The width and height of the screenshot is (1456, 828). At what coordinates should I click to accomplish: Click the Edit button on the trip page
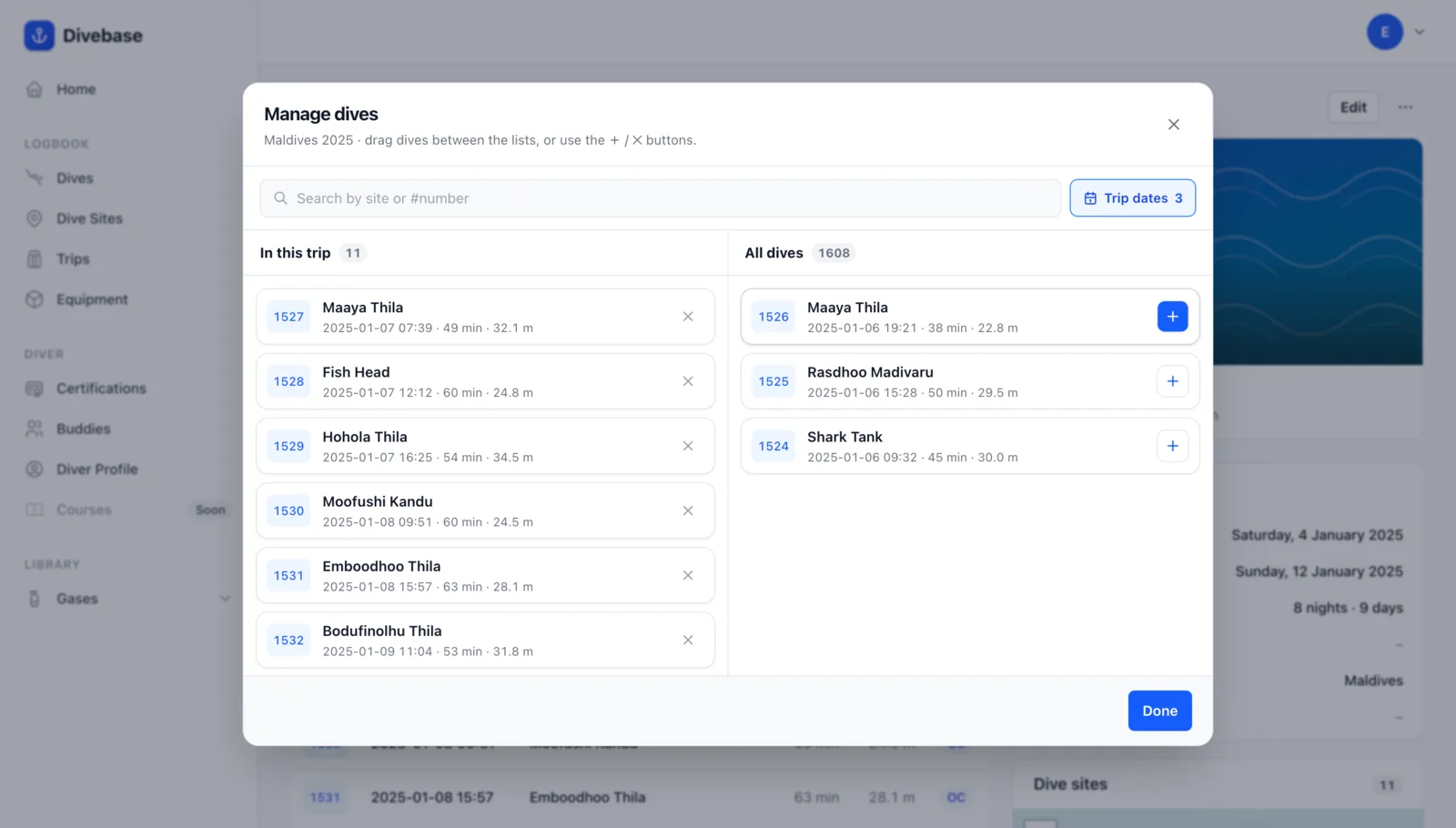(1353, 107)
